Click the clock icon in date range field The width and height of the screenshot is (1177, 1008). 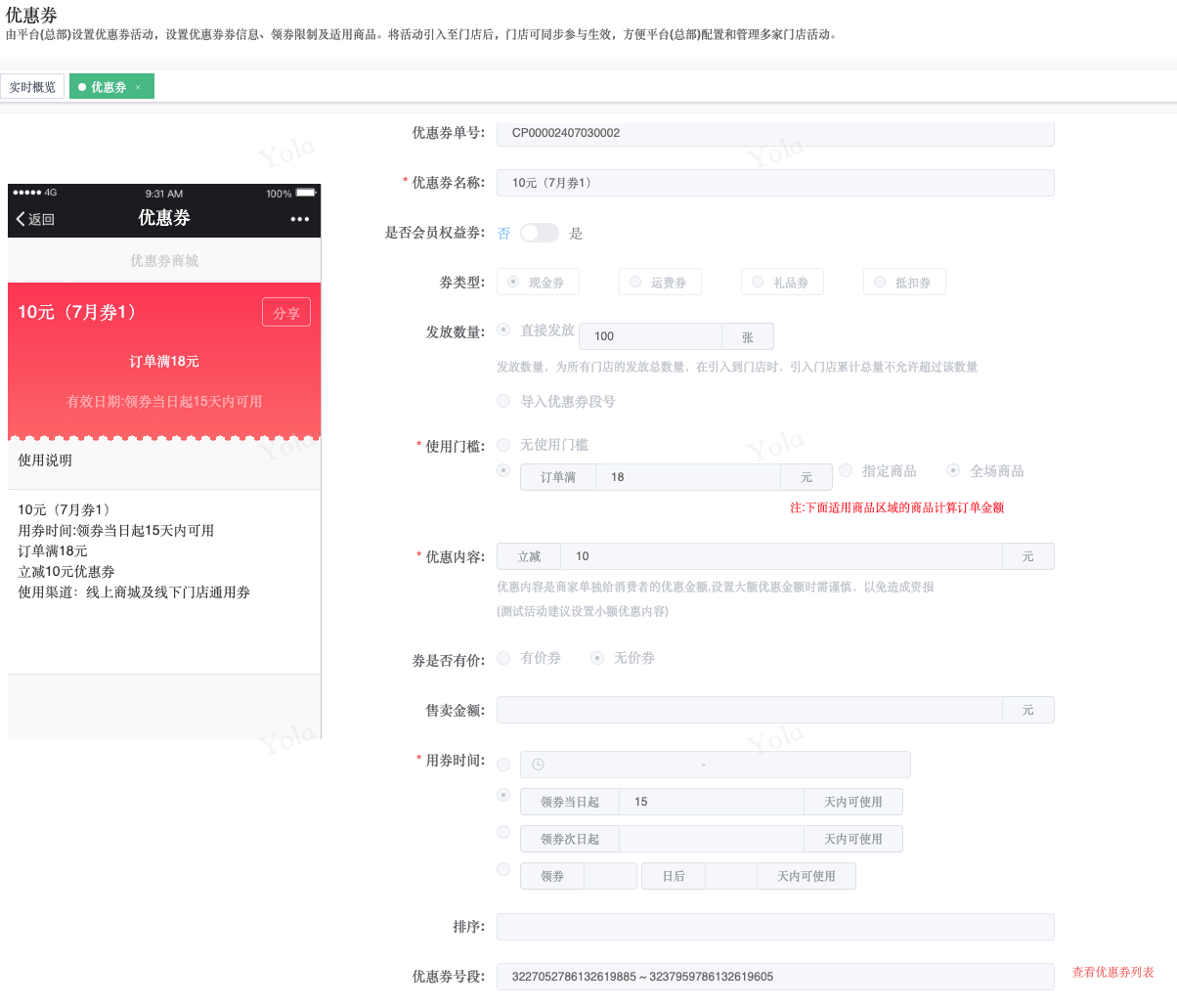tap(538, 765)
